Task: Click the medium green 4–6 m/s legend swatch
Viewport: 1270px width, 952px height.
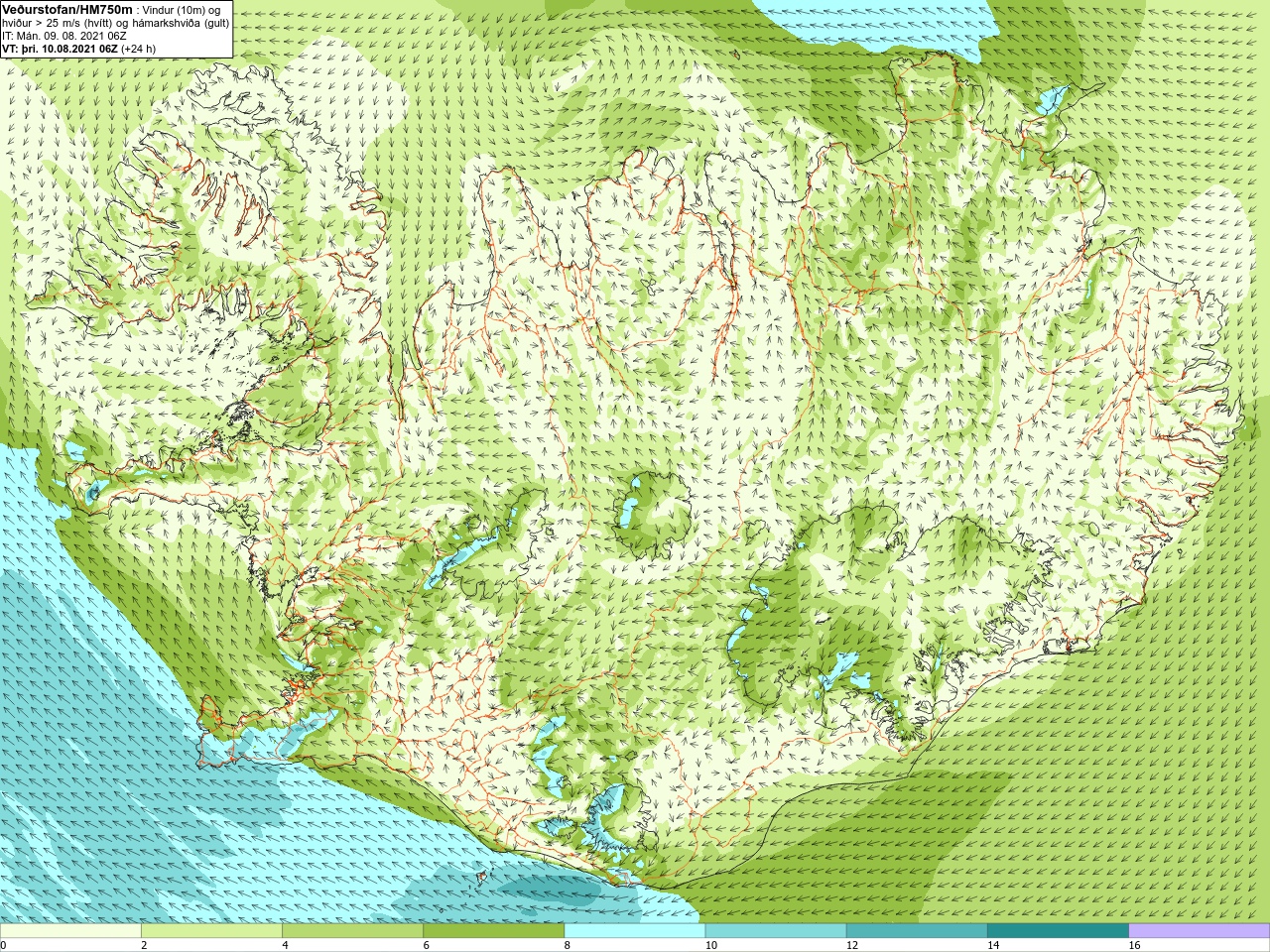Action: [352, 931]
